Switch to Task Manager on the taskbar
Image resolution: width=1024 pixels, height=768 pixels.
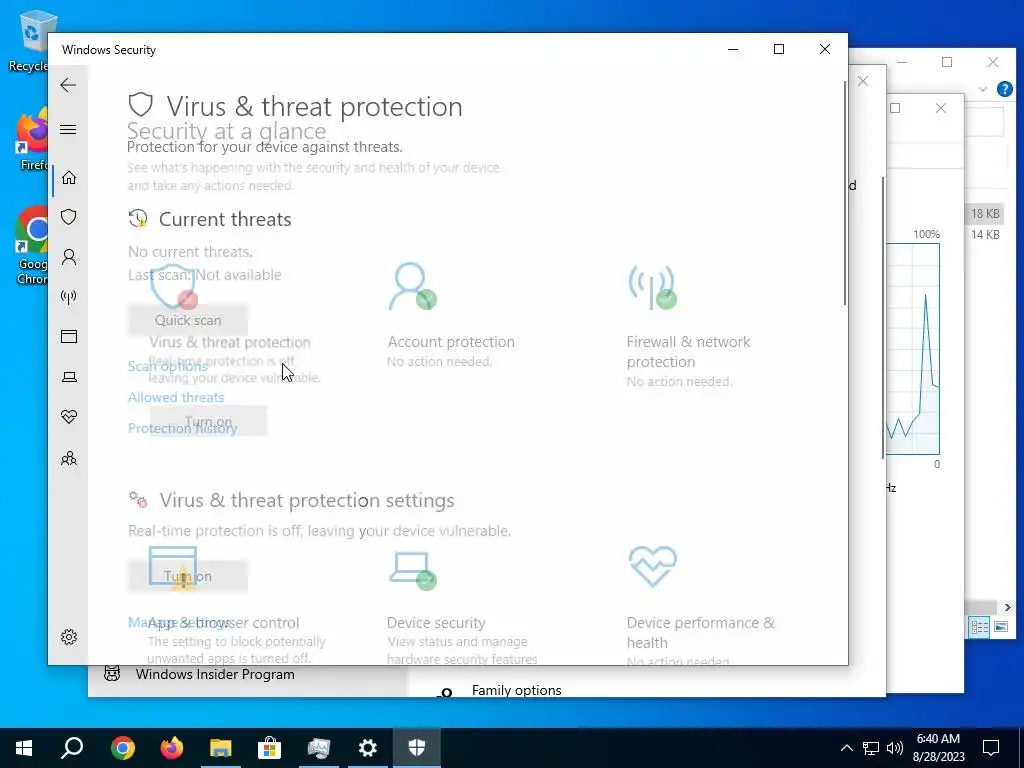[x=319, y=748]
